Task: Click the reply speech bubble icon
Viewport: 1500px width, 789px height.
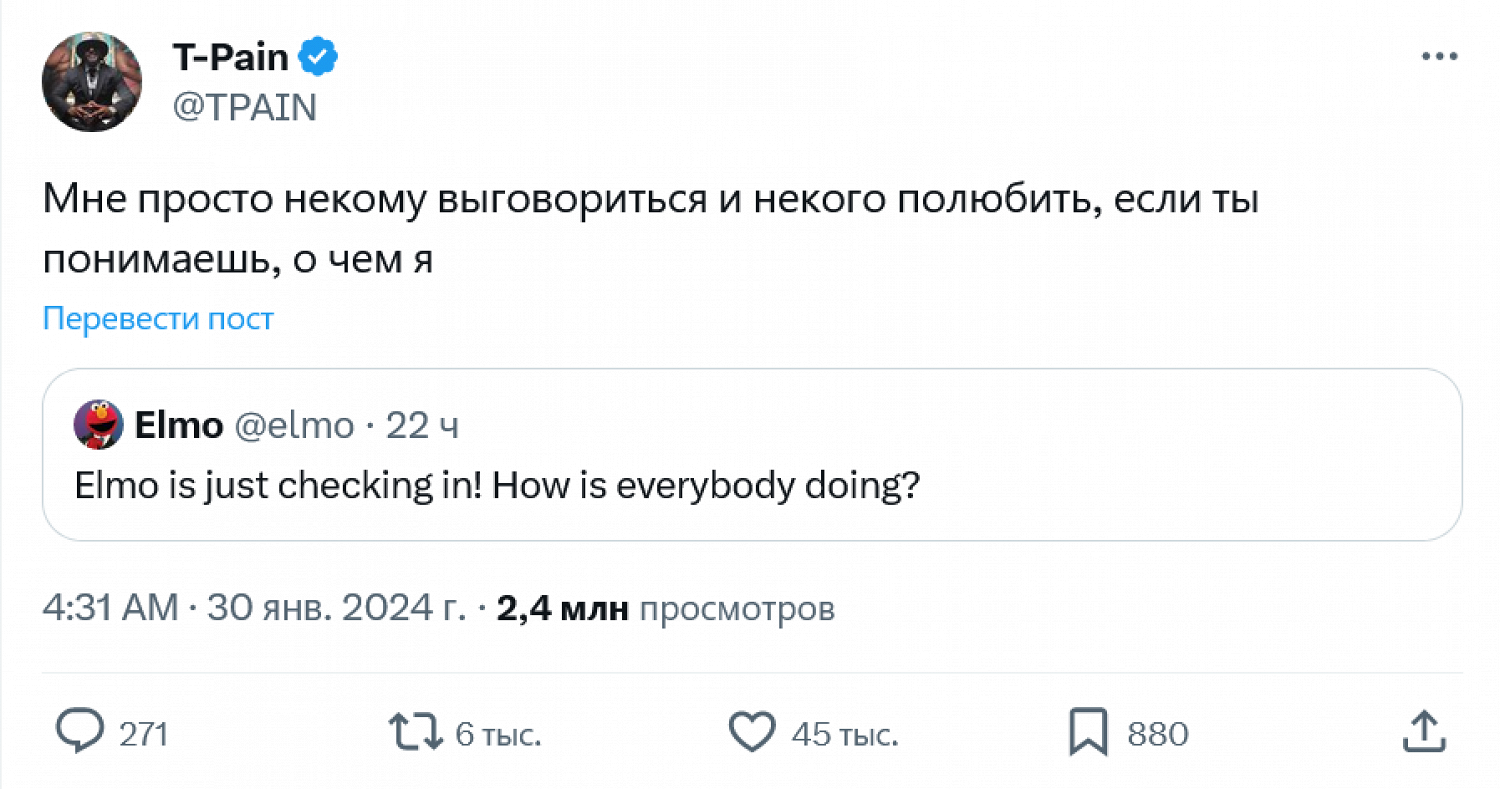Action: [x=81, y=733]
